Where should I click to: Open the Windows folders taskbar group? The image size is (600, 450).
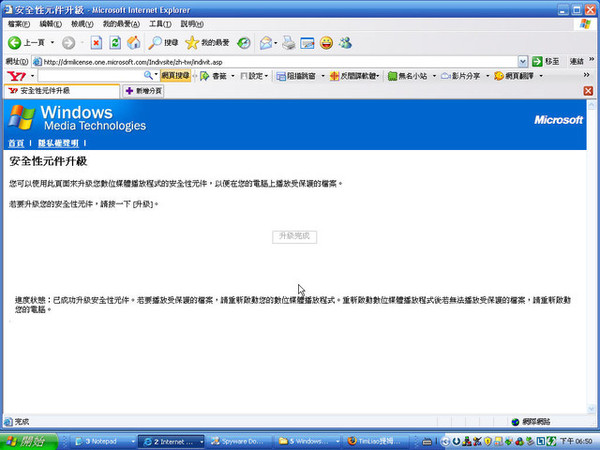[307, 441]
